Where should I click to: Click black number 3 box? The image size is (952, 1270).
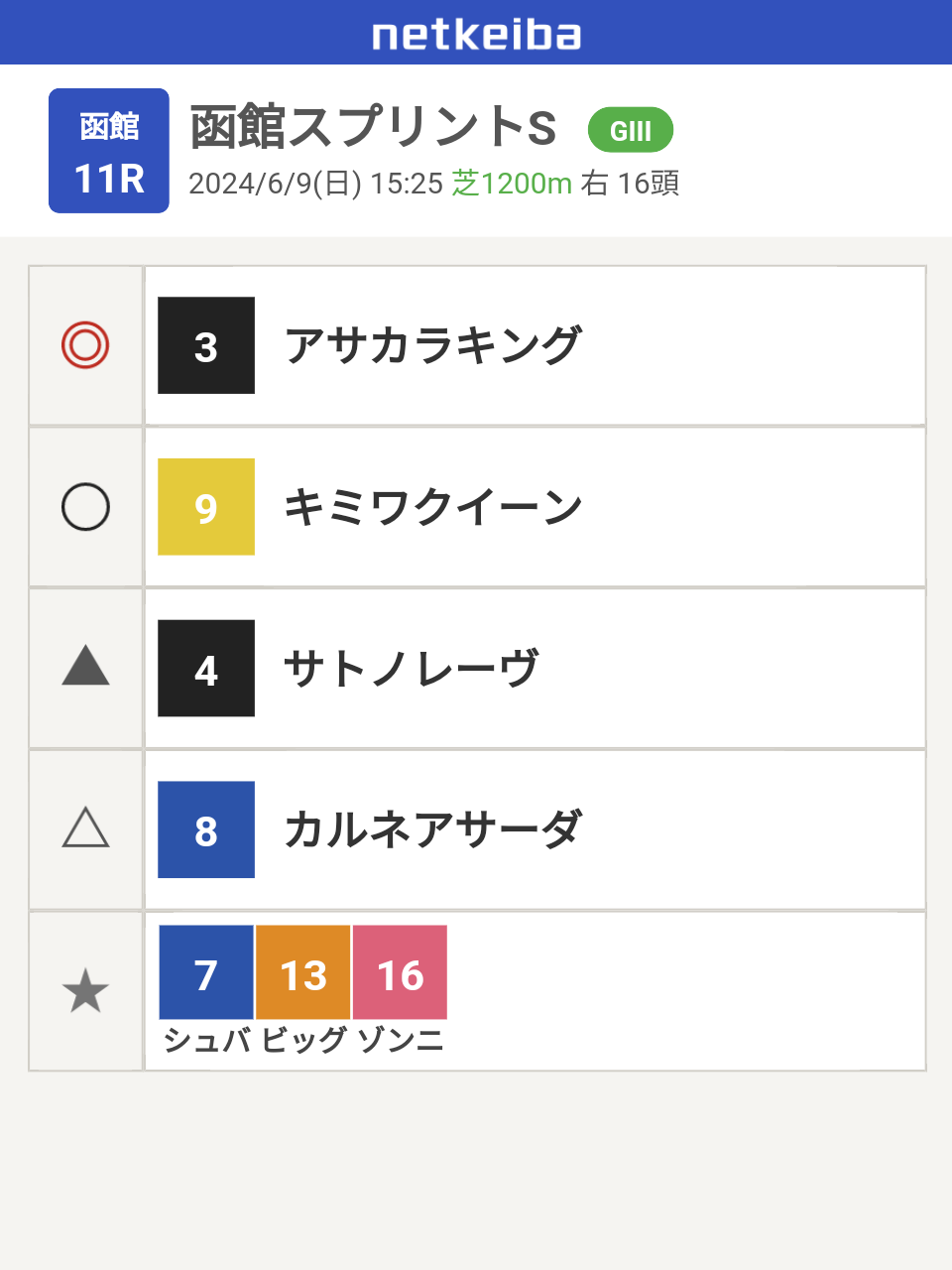tap(206, 345)
